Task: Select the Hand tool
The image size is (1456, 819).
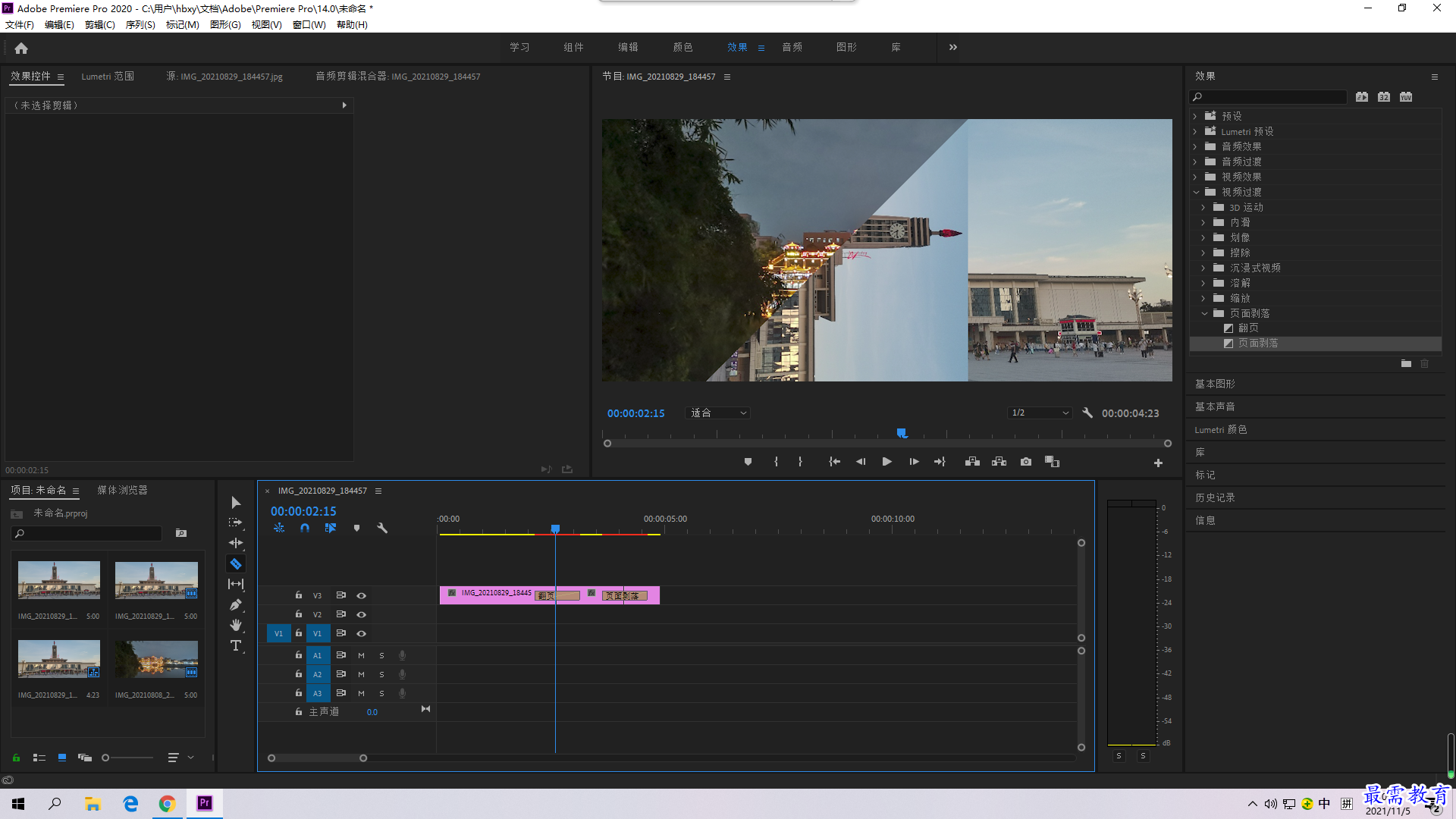Action: (x=236, y=625)
